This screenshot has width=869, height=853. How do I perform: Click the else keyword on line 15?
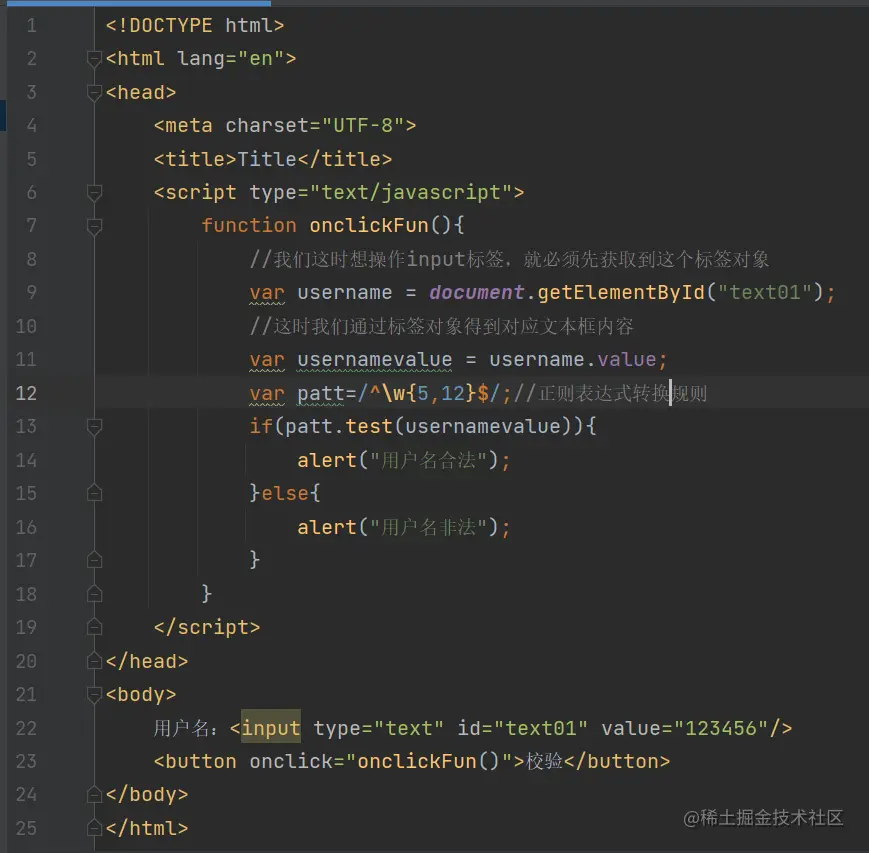284,493
